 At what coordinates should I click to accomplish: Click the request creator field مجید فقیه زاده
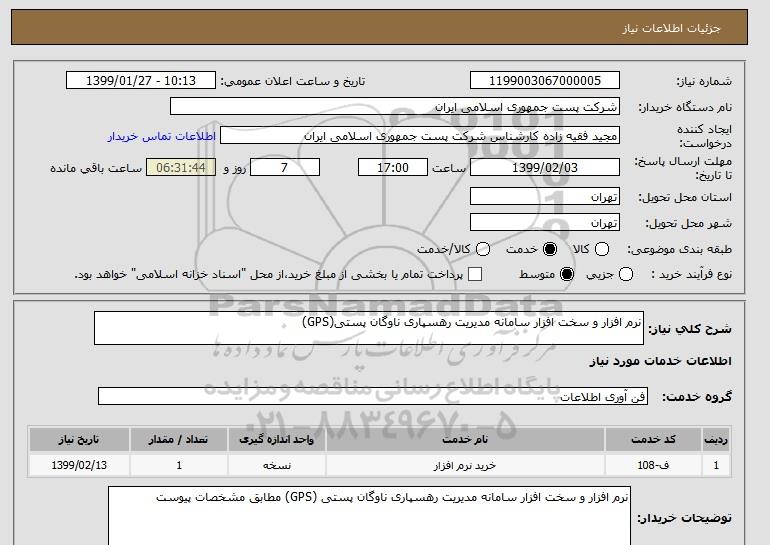tap(420, 136)
